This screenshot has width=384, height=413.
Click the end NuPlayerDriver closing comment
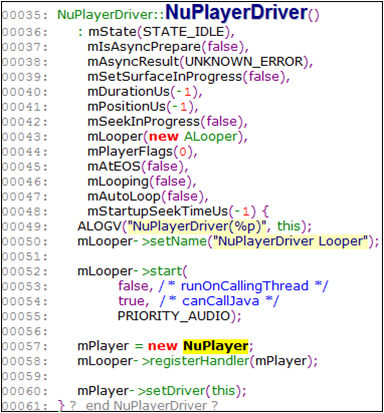pyautogui.click(x=144, y=406)
